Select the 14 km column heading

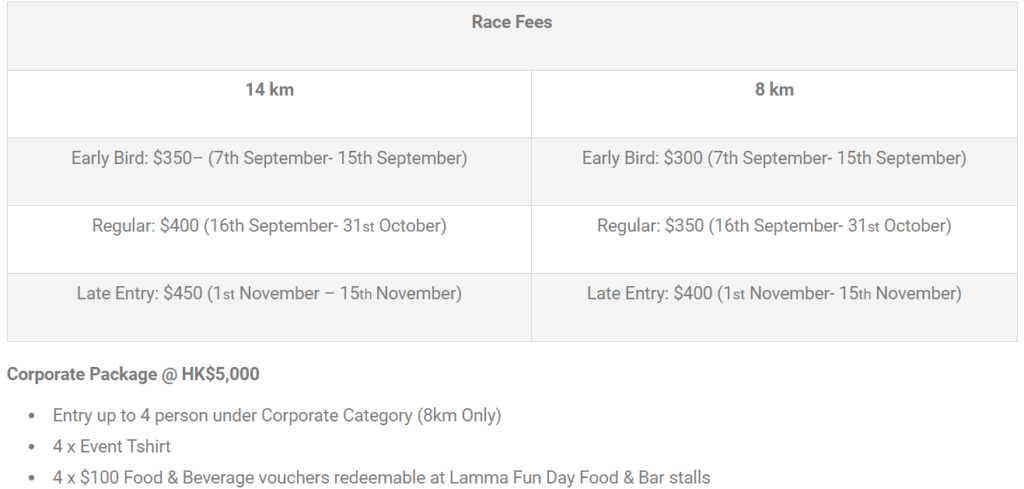tap(270, 90)
